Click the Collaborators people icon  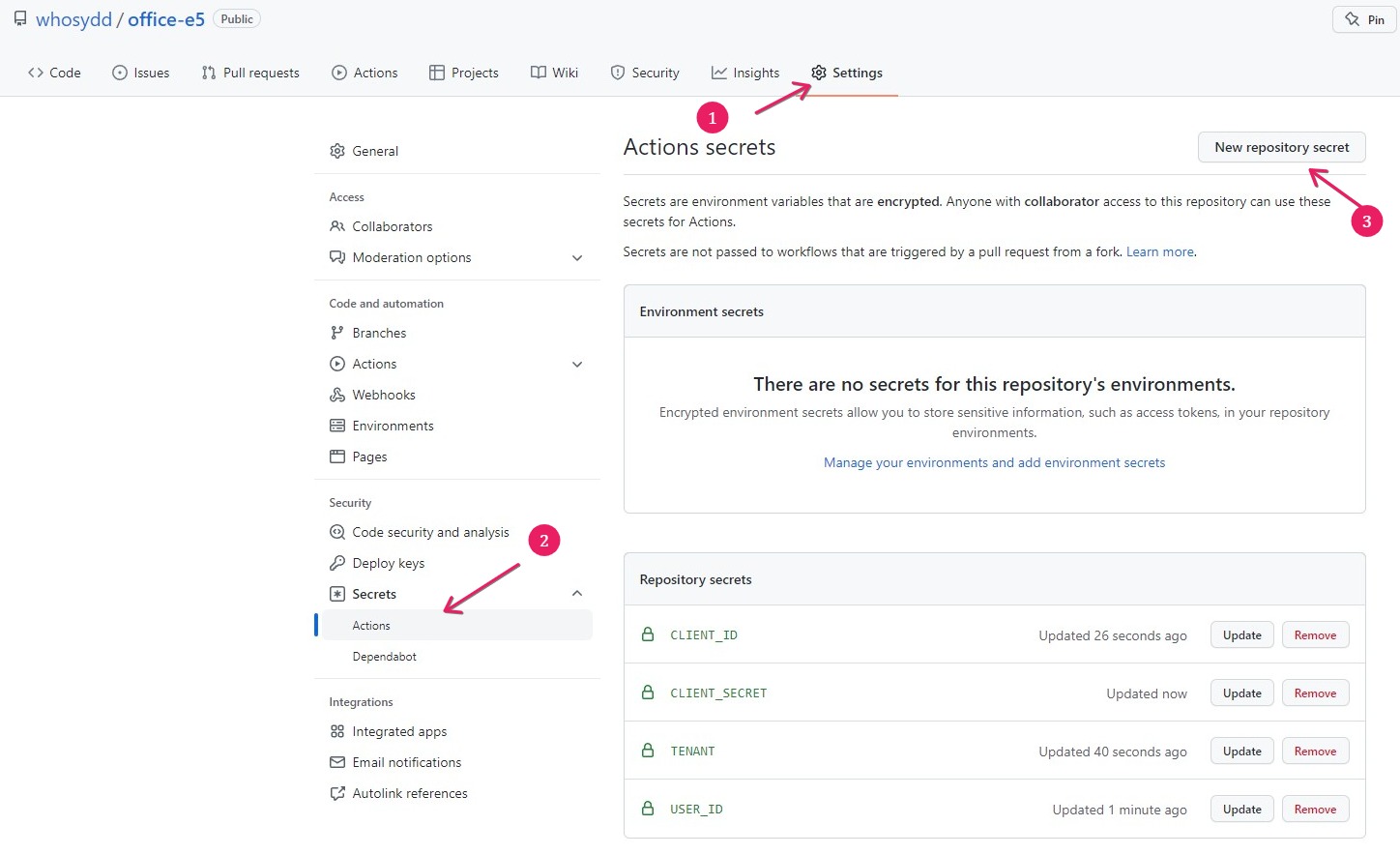click(x=337, y=226)
